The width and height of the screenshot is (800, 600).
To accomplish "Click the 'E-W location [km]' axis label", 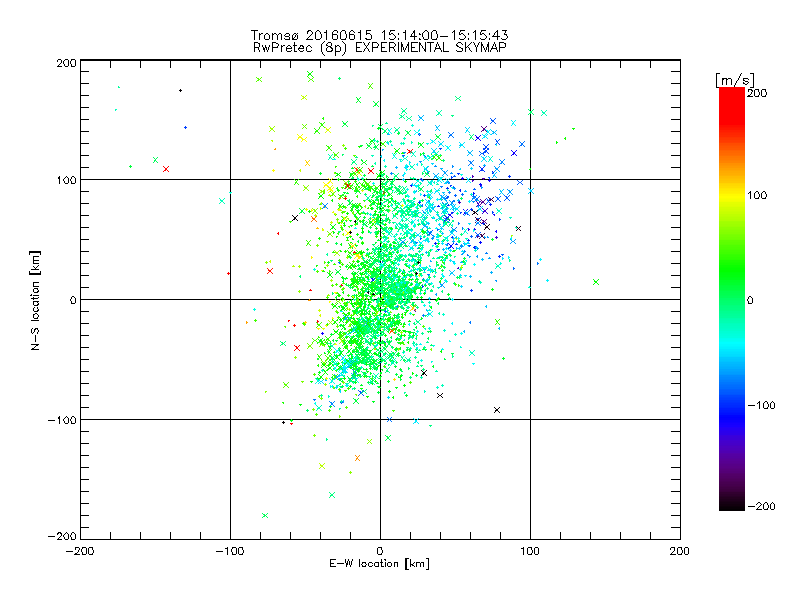I will pos(379,564).
